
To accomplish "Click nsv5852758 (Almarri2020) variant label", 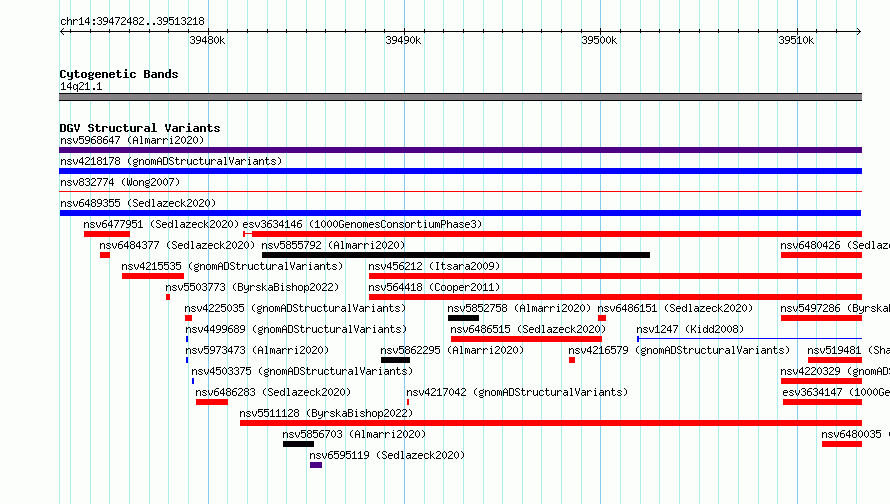I will pos(519,308).
